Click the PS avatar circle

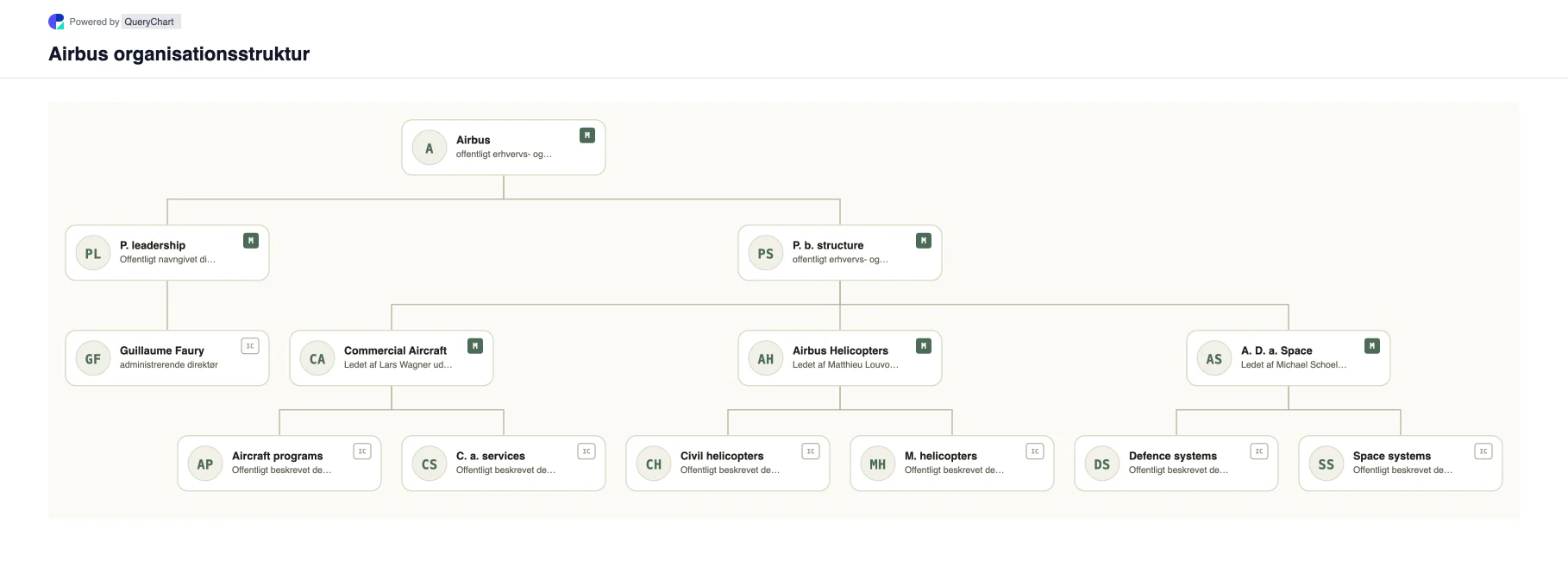tap(766, 254)
